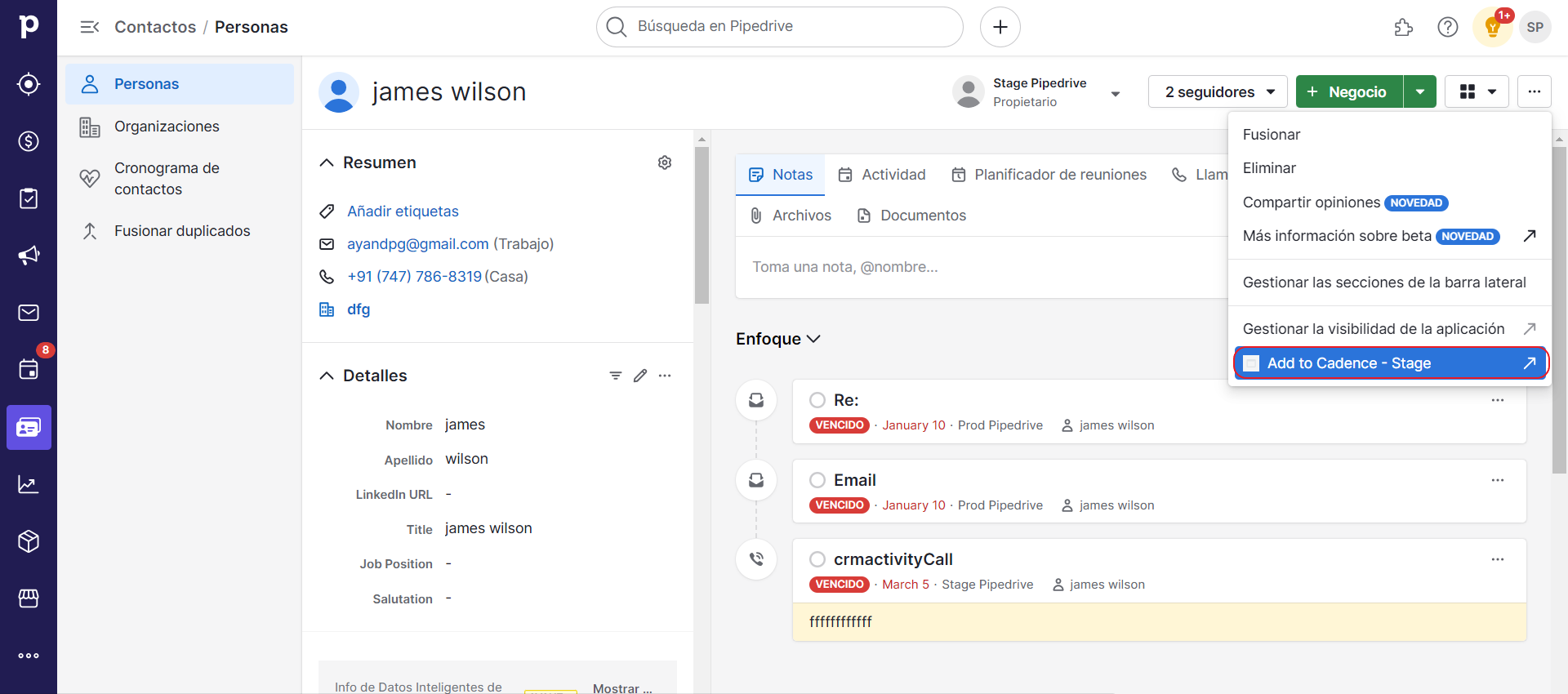Go to Cronograma de contactos
Viewport: 1568px width, 694px height.
[x=180, y=179]
